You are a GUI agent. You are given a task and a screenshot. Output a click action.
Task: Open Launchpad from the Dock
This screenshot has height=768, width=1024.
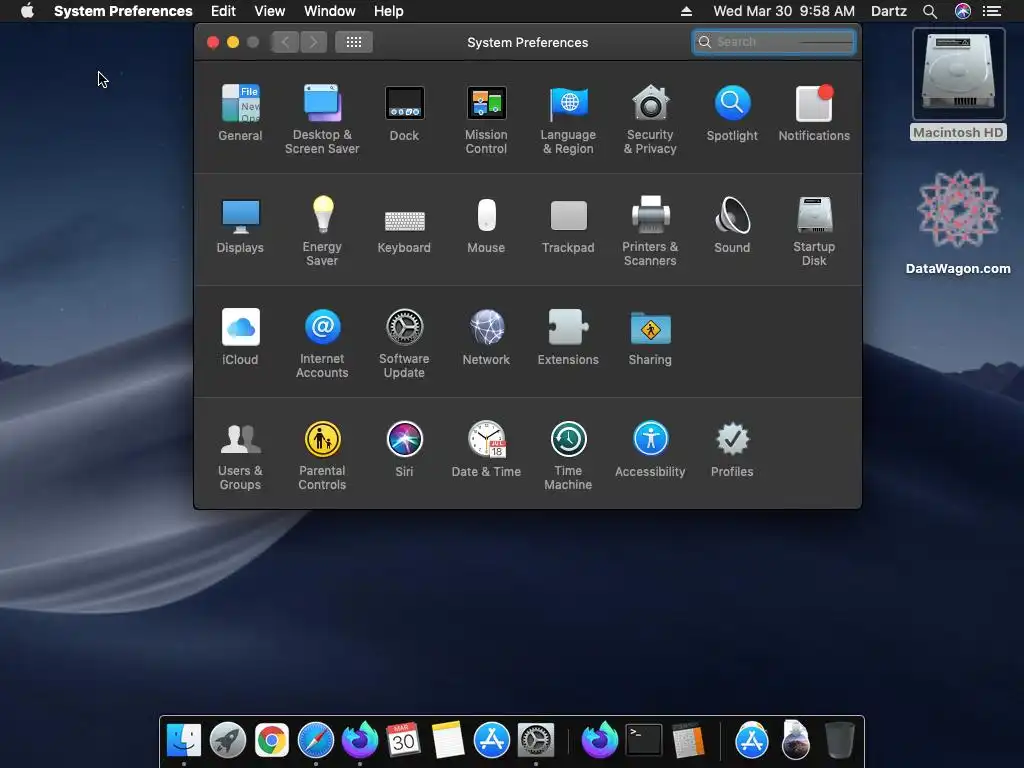228,740
